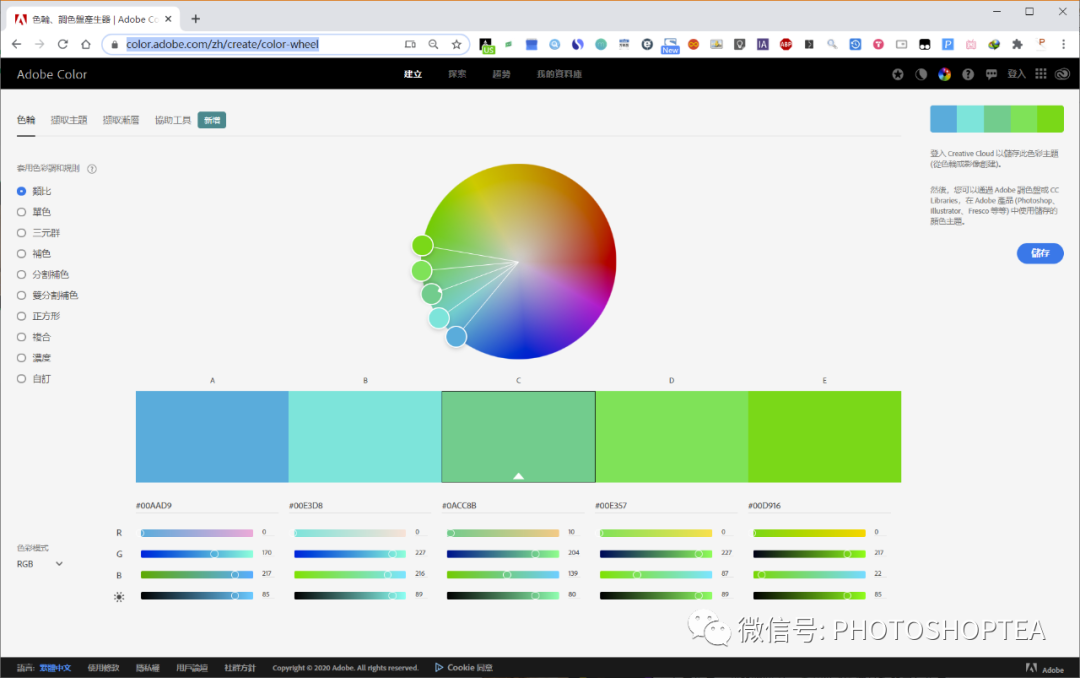Open the Adobe apps grid icon

tap(1041, 74)
